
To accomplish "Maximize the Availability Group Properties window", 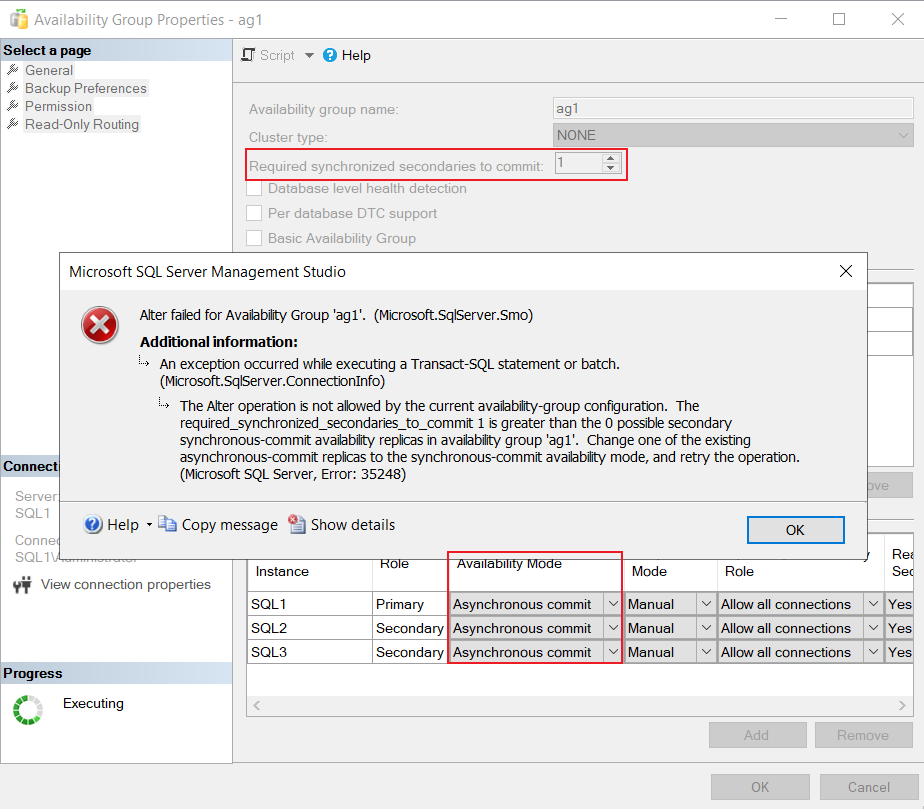I will coord(839,19).
